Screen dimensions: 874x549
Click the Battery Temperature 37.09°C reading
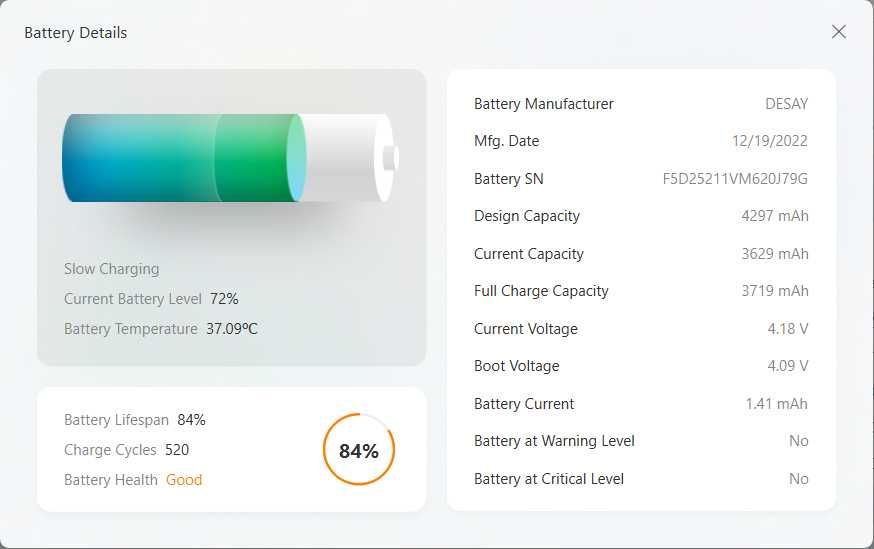(232, 329)
